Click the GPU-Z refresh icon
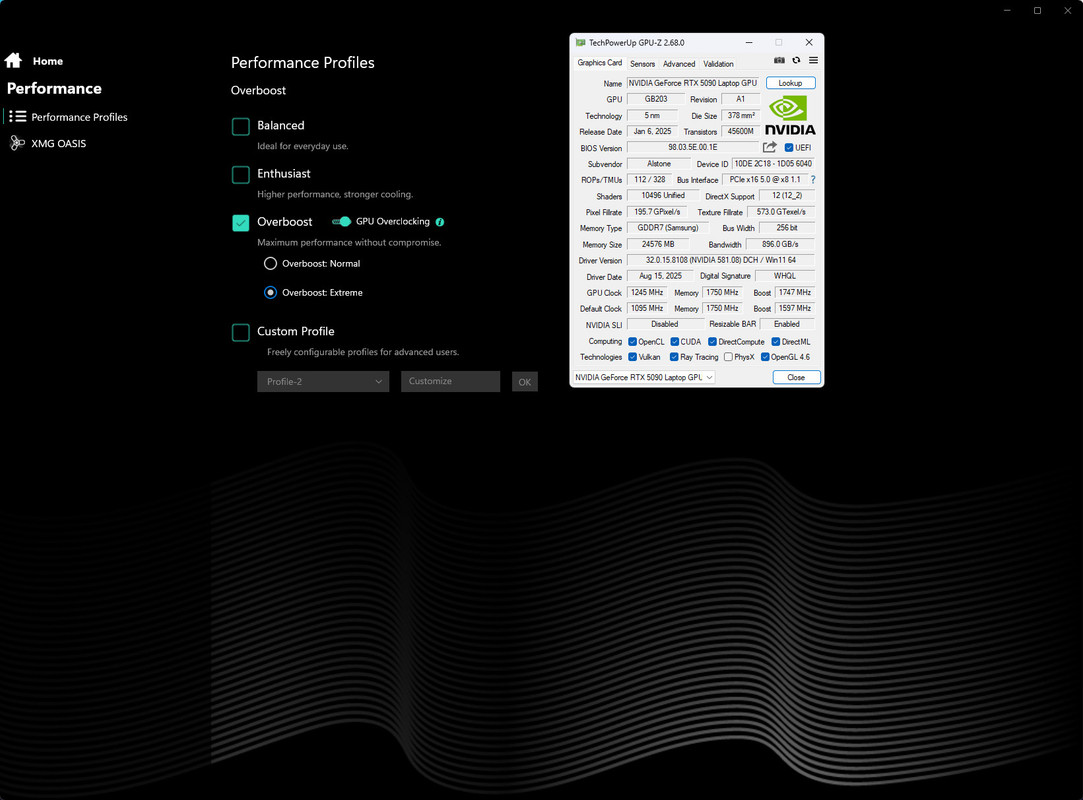 tap(796, 61)
